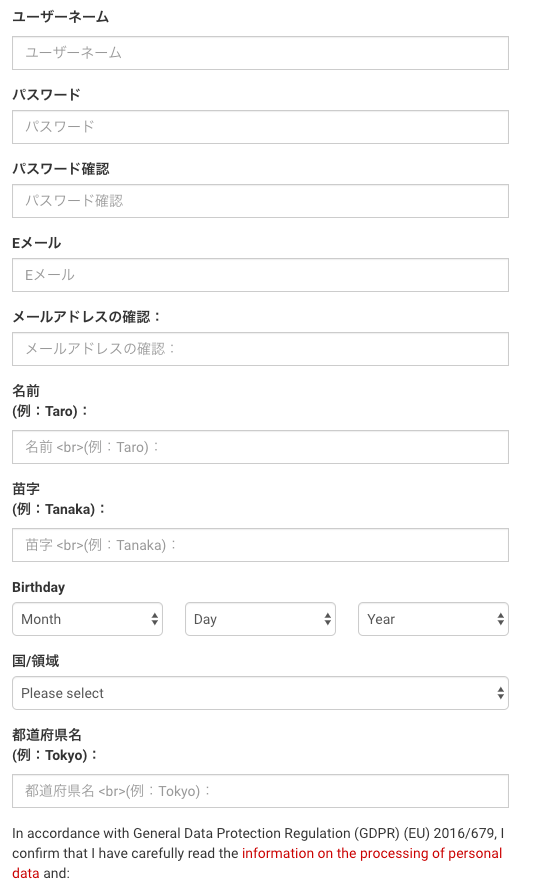Click the ユーザーネーム input field
545x882 pixels.
click(260, 53)
